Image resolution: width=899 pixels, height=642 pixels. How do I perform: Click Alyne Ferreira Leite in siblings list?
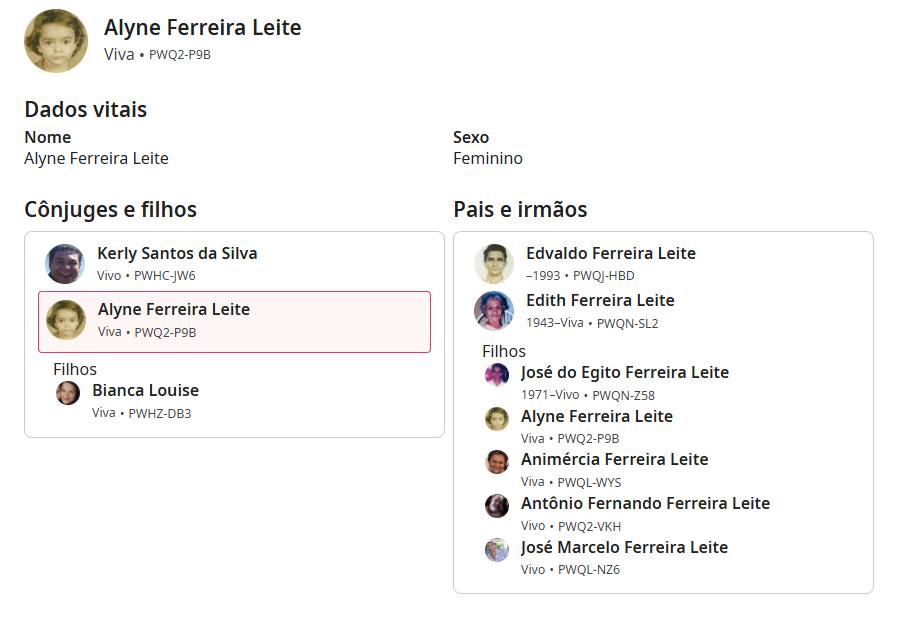pyautogui.click(x=596, y=417)
